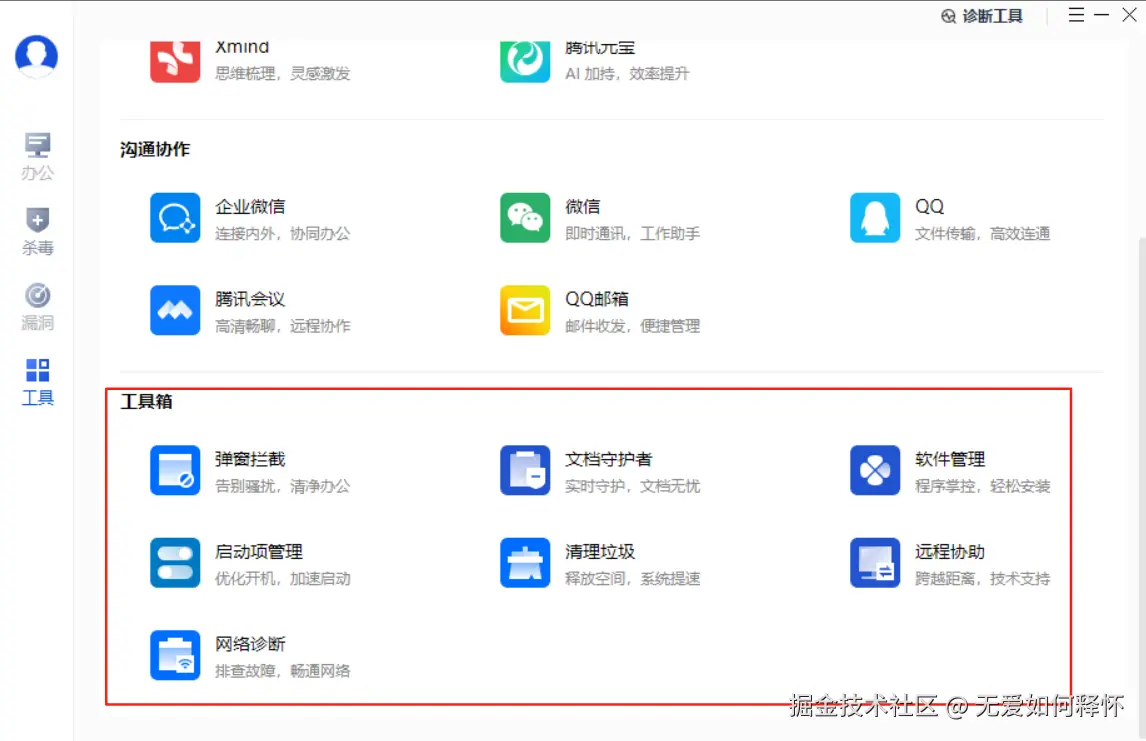Viewport: 1146px width, 741px height.
Task: Click the 网络诊断 title text
Action: tap(250, 644)
